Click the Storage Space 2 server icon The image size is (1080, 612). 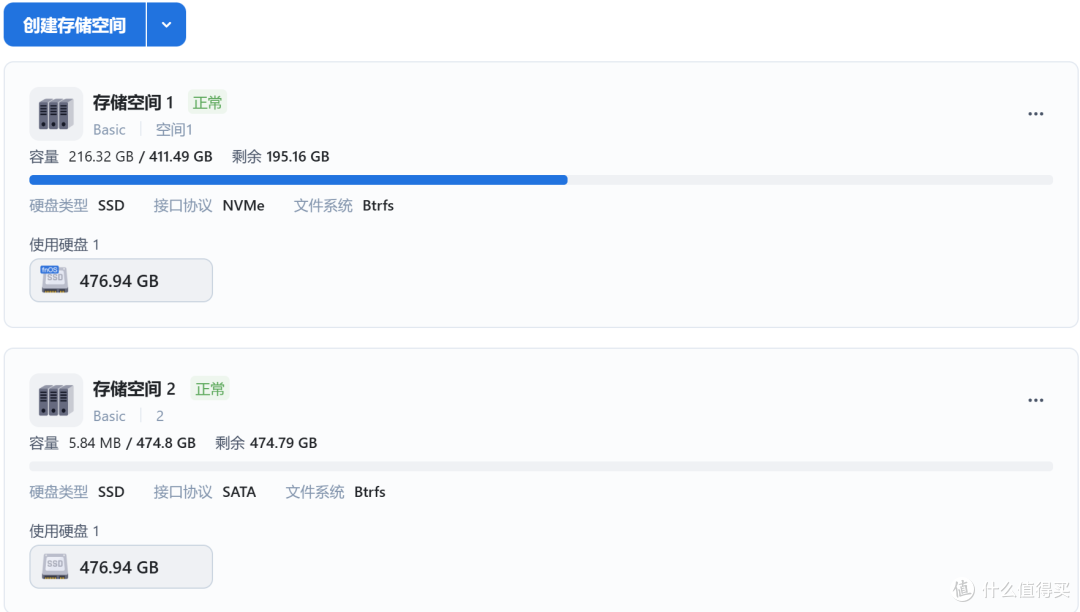pos(56,400)
